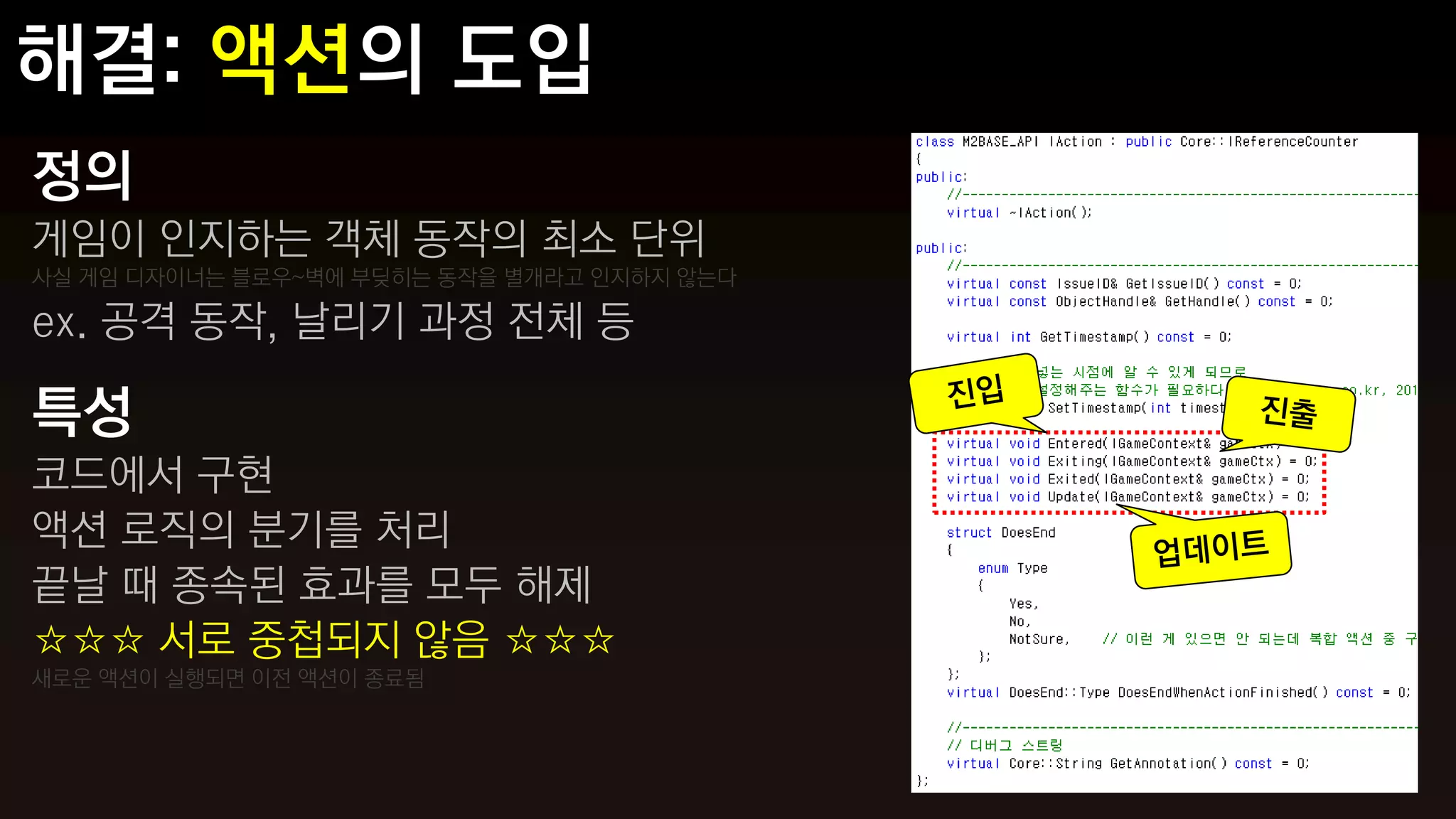This screenshot has width=1456, height=819.
Task: Click the code line with 'GetHandle() const = 0;'
Action: coord(1140,301)
